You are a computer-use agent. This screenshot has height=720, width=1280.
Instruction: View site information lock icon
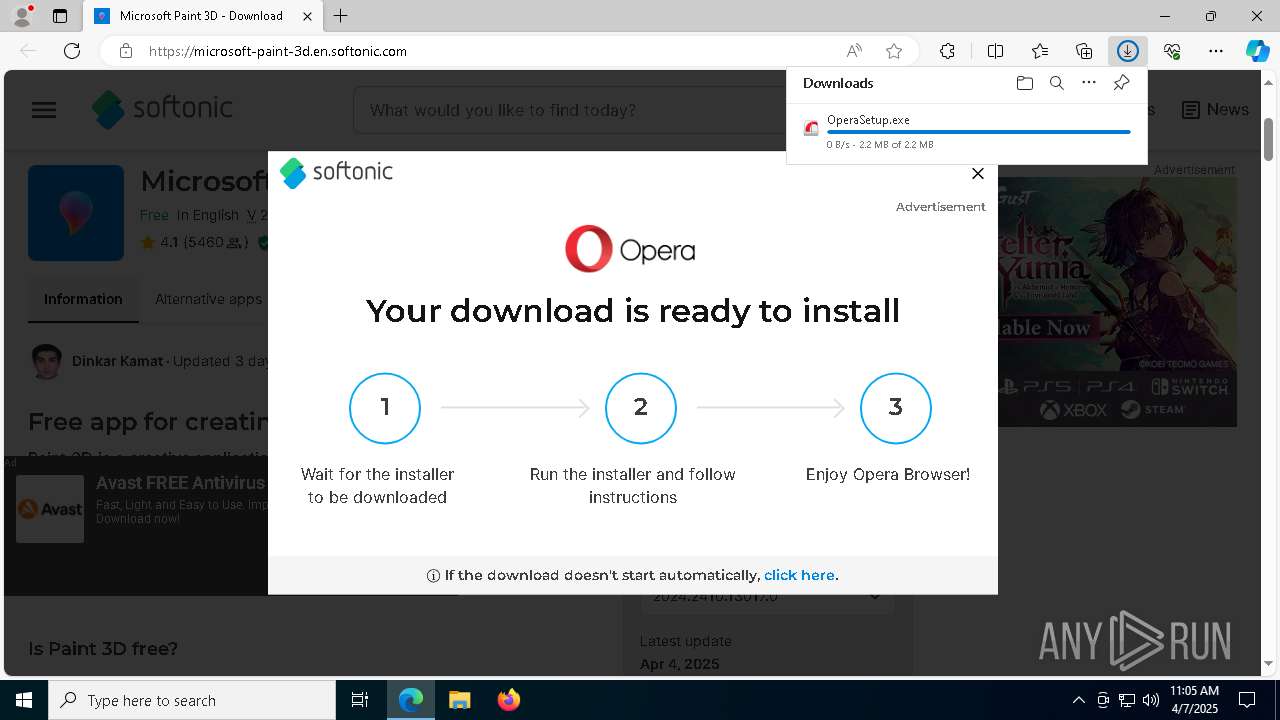[x=126, y=51]
